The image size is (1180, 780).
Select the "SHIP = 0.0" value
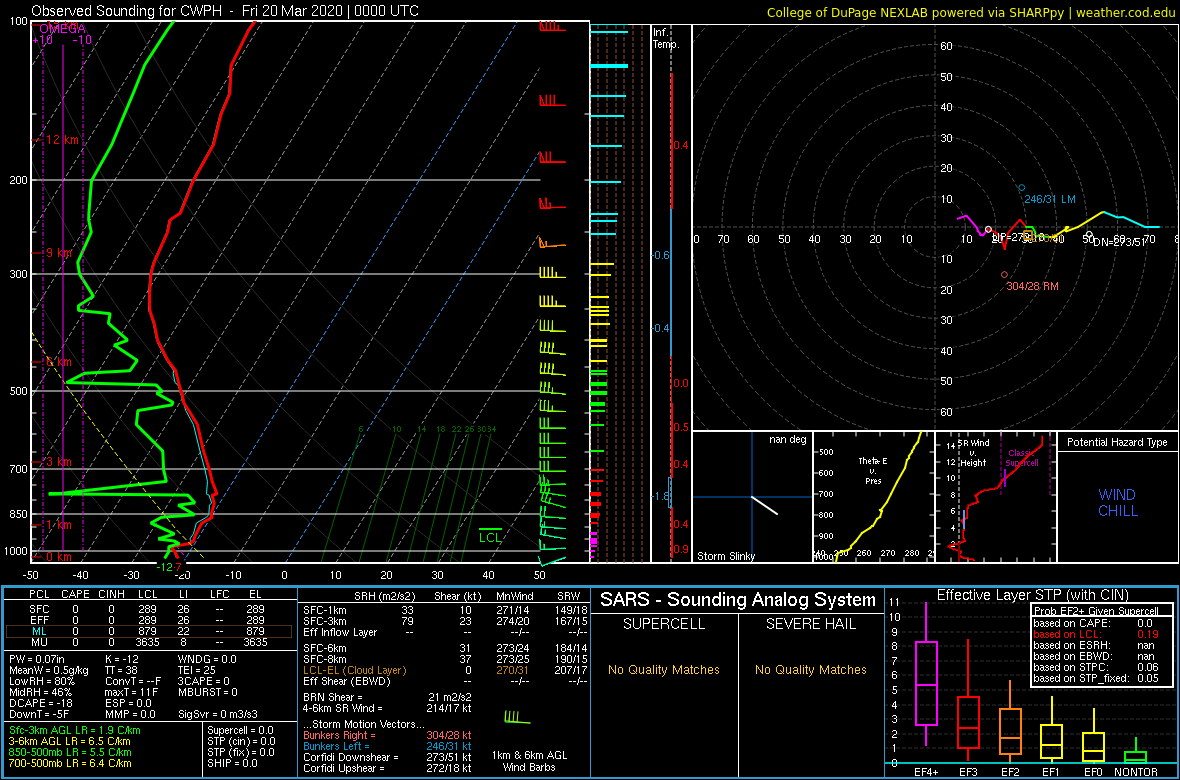233,763
